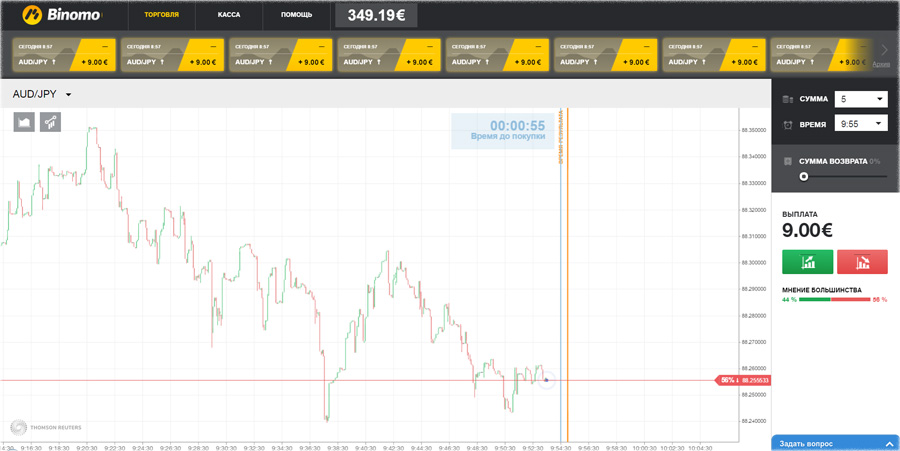
Task: Adjust the СУММА ВОЗВРАТА slider handle
Action: tap(803, 177)
